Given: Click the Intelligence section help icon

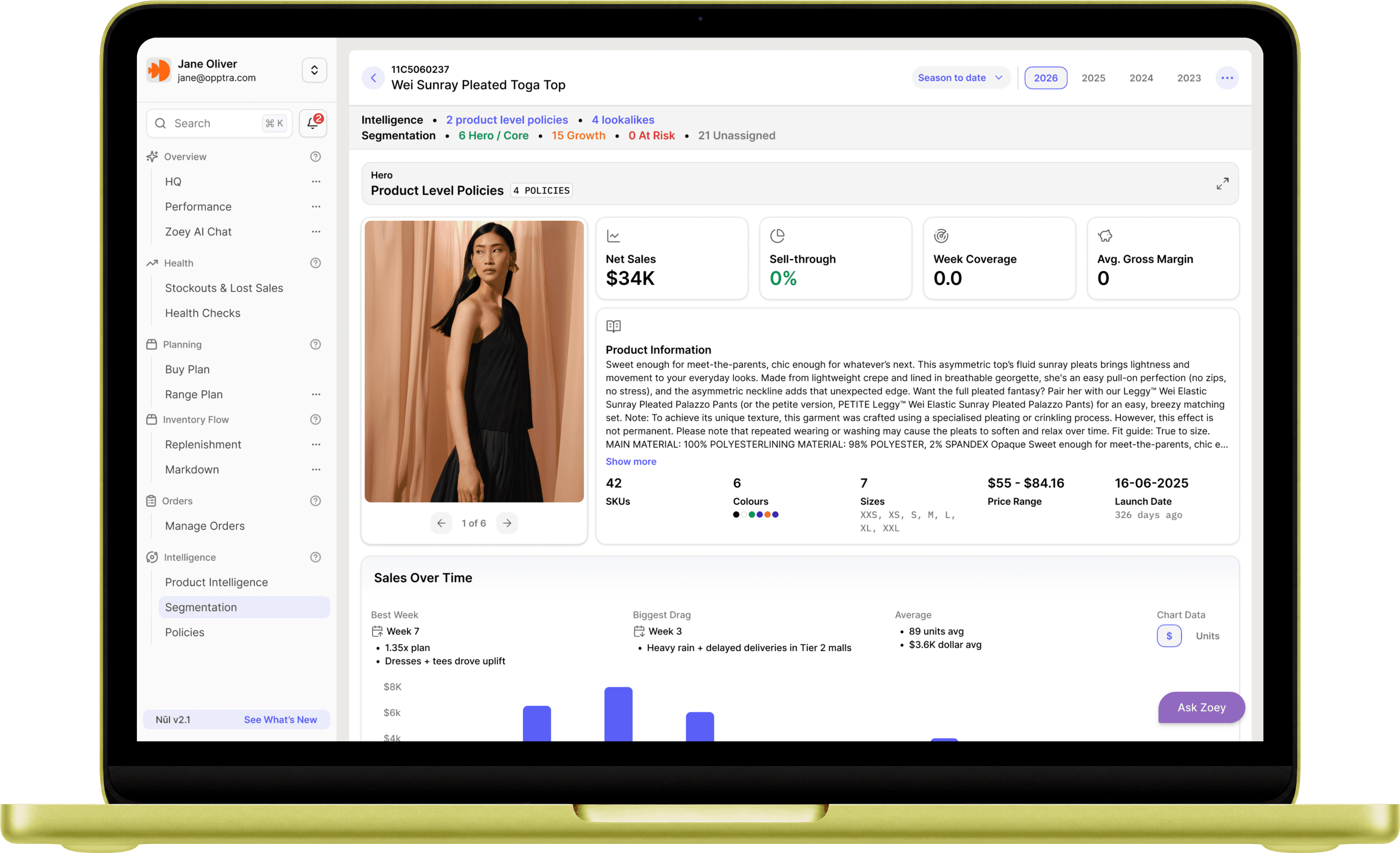Looking at the screenshot, I should (x=315, y=557).
